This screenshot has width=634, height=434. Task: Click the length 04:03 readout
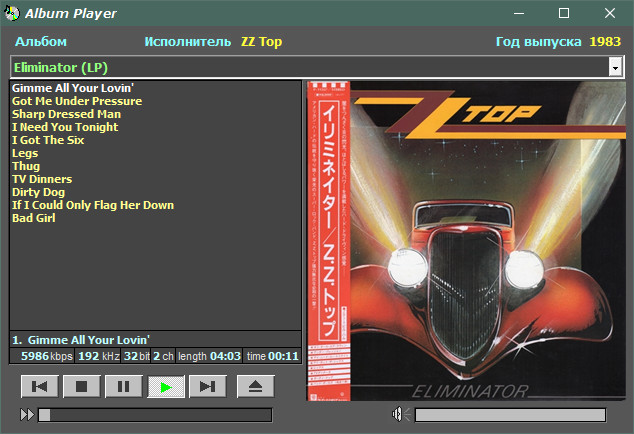pos(209,356)
